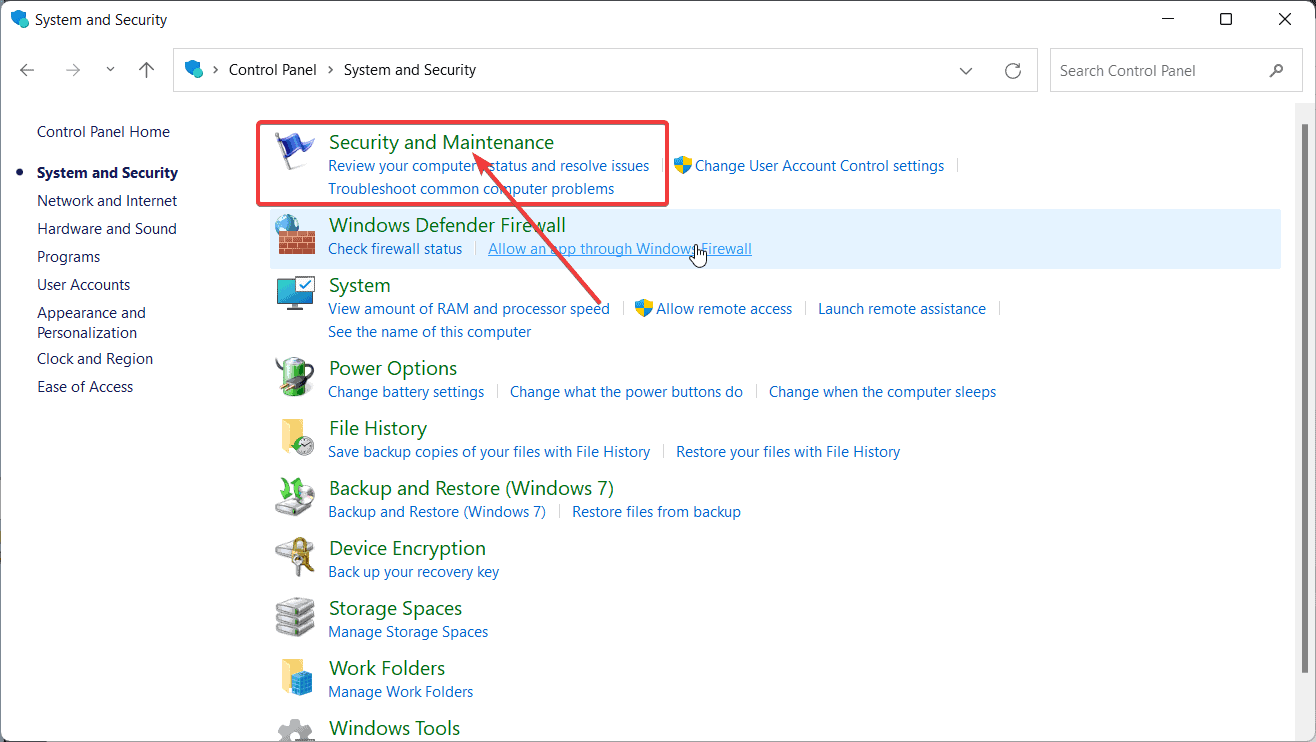The image size is (1316, 742).
Task: Expand the chevron after Control Panel breadcrumb
Action: (330, 70)
